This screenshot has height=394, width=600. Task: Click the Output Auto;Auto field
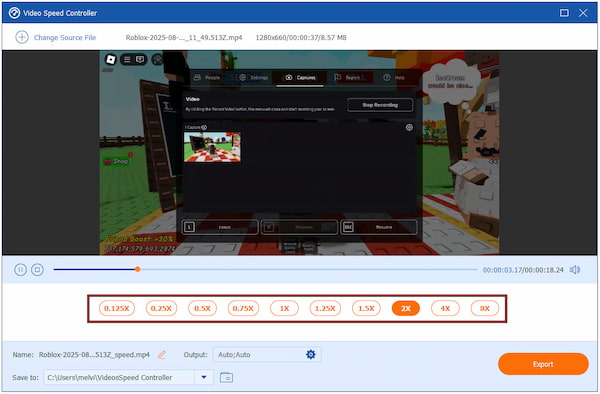(x=267, y=355)
